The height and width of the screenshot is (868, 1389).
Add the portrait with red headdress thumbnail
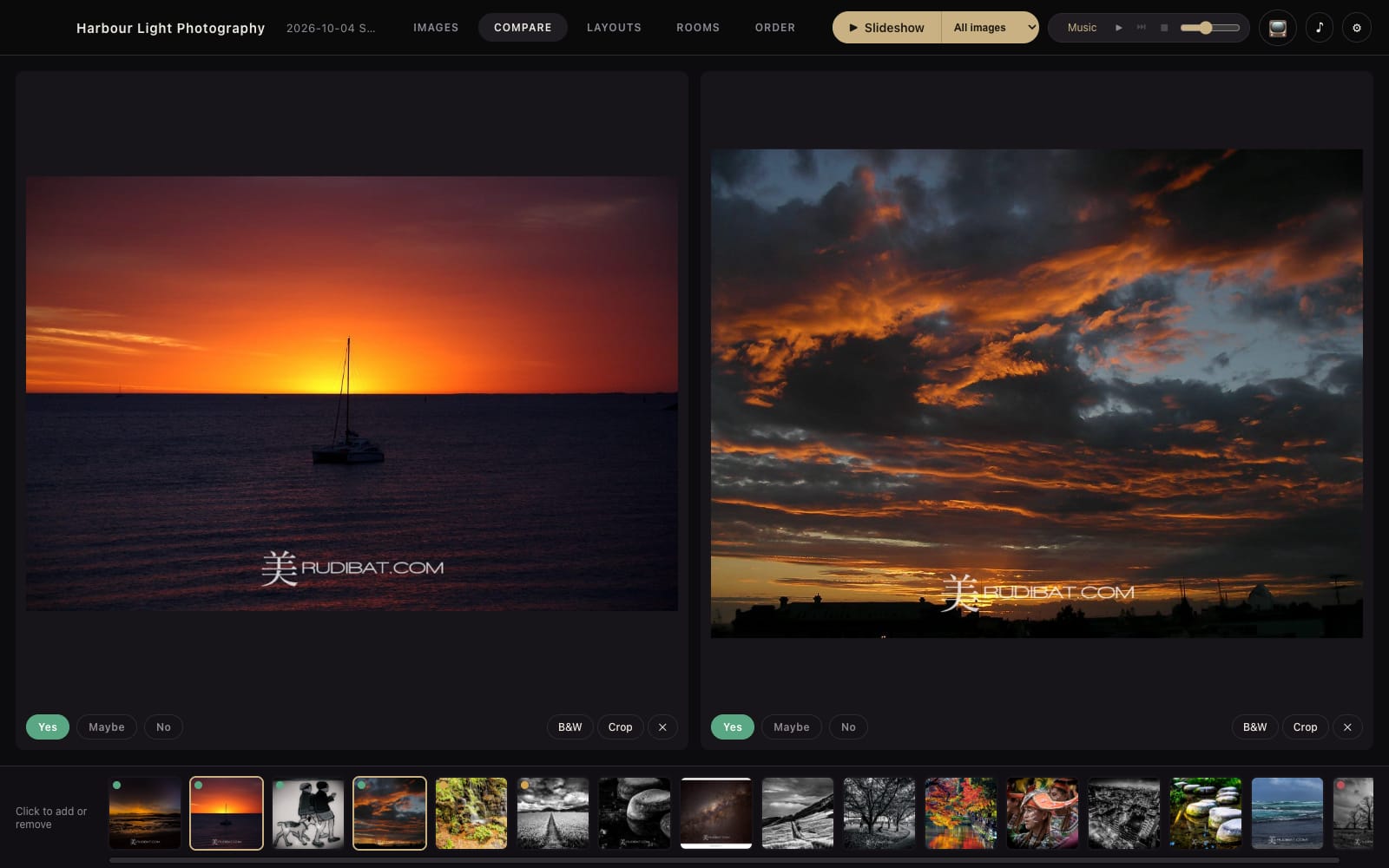pos(1043,813)
